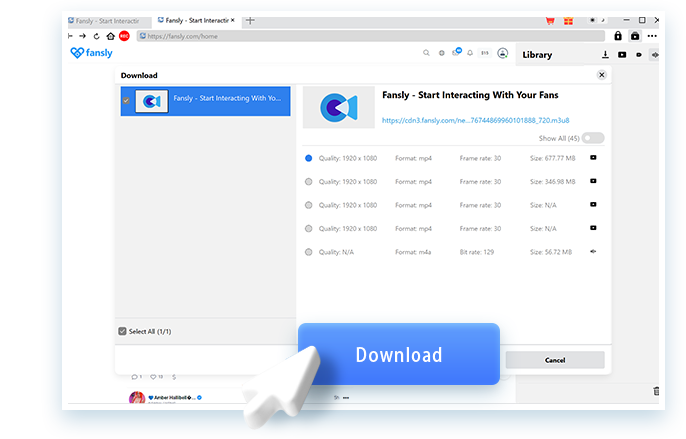The height and width of the screenshot is (439, 686).
Task: Click the Cancel button
Action: pyautogui.click(x=555, y=360)
